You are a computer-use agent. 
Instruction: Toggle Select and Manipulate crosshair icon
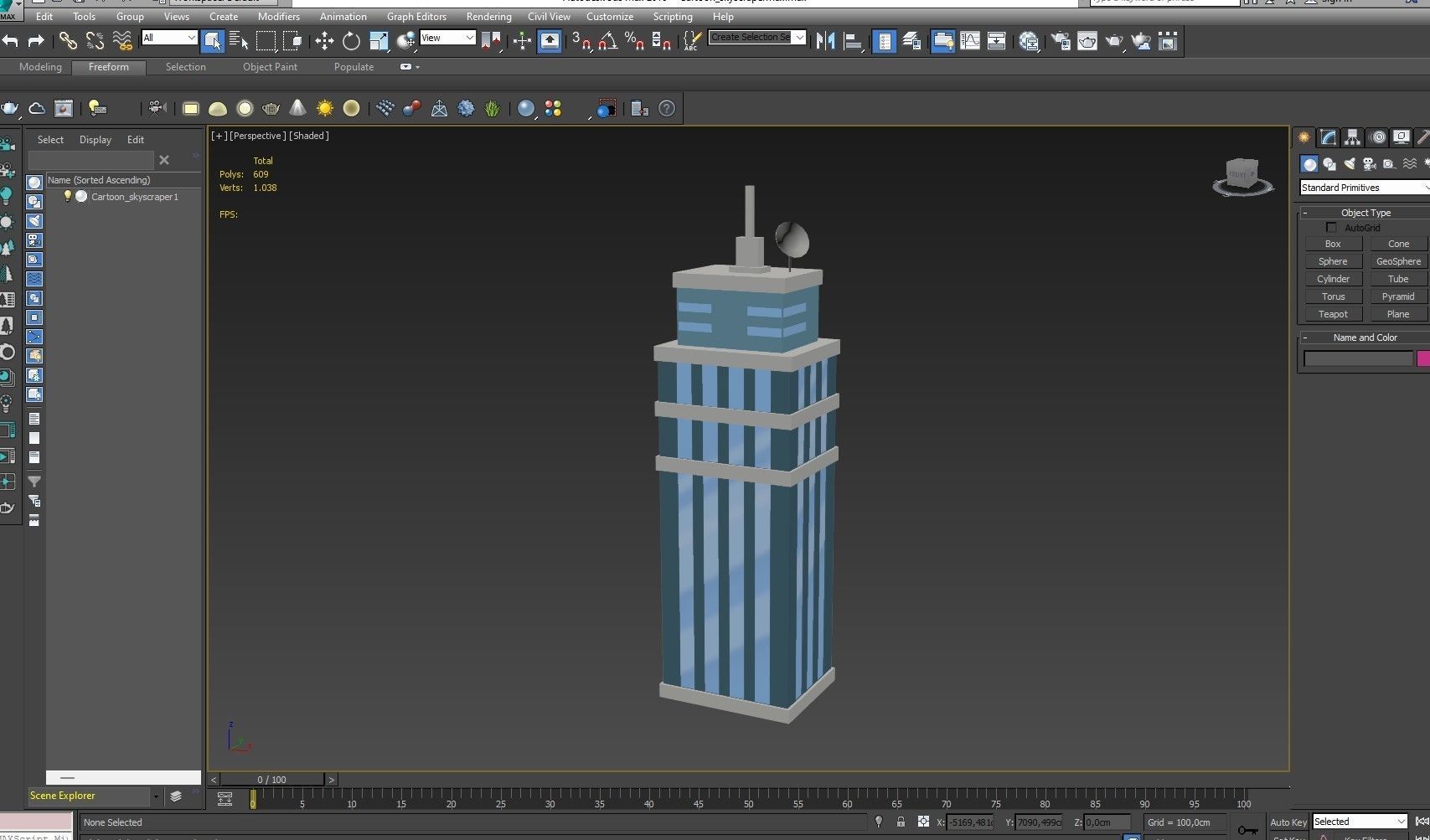(x=522, y=40)
